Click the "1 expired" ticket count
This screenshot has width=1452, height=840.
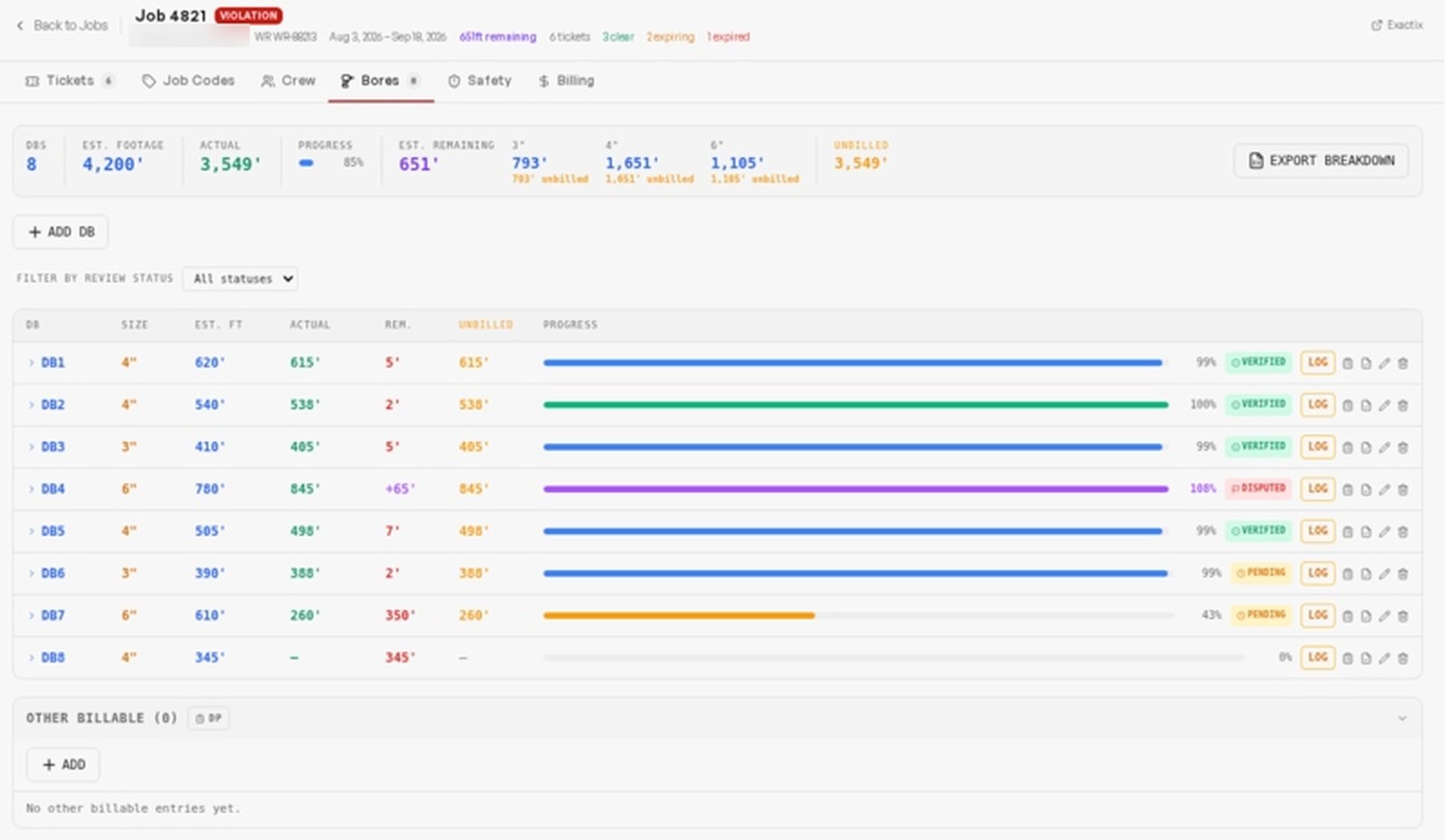tap(728, 37)
